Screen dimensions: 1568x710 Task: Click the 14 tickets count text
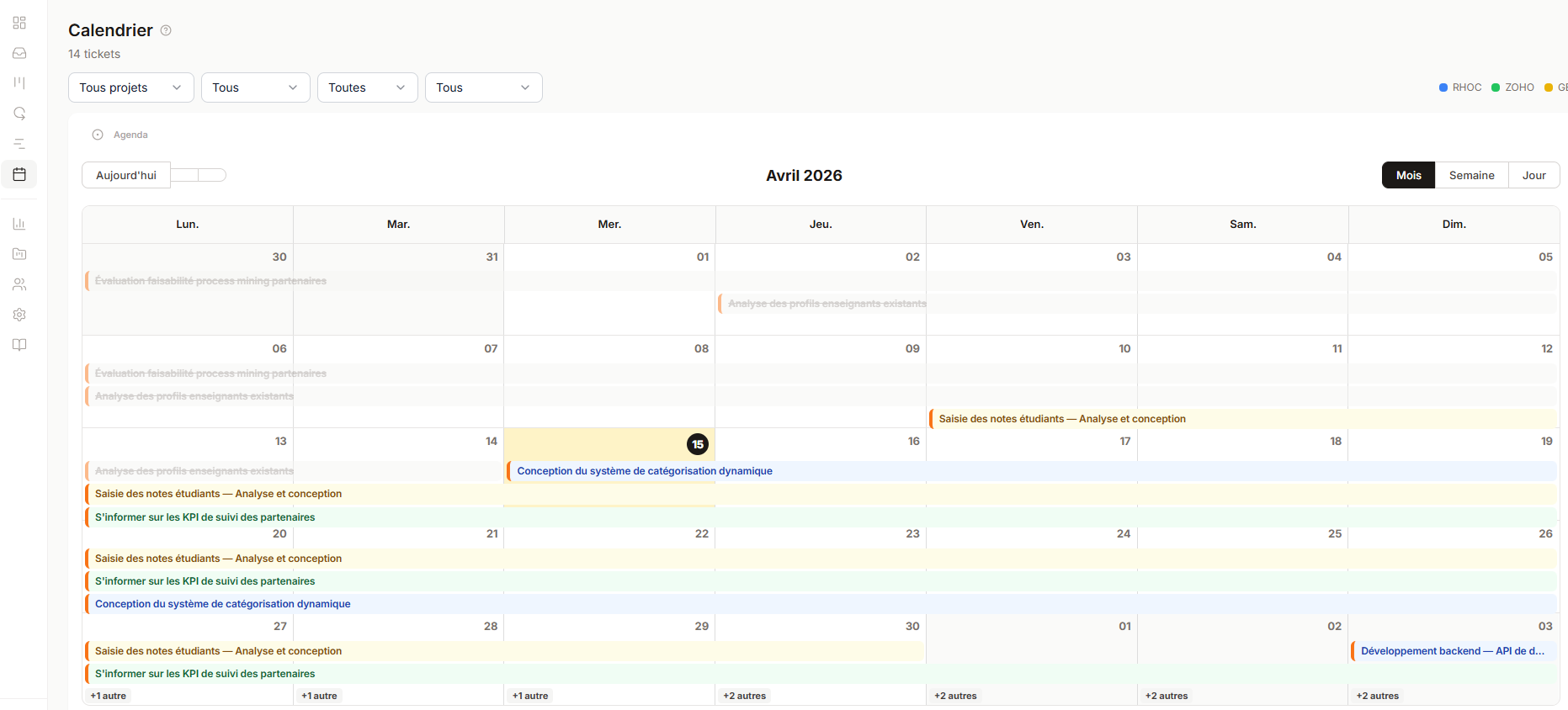94,54
